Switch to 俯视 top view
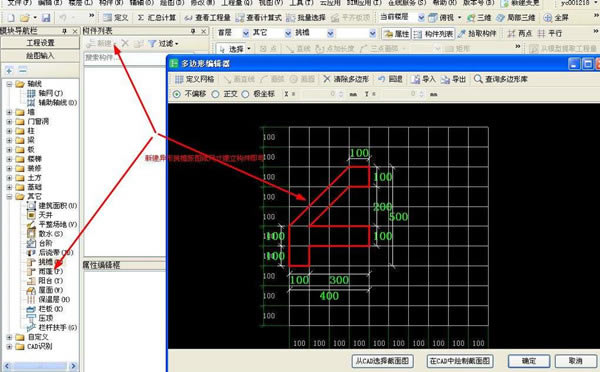Image resolution: width=600 pixels, height=372 pixels. coord(441,18)
